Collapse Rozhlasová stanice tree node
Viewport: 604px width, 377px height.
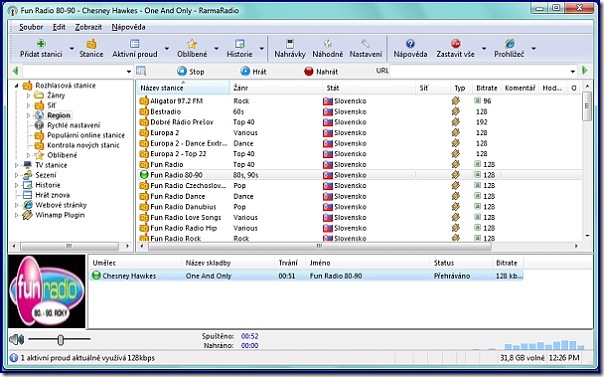coord(16,85)
